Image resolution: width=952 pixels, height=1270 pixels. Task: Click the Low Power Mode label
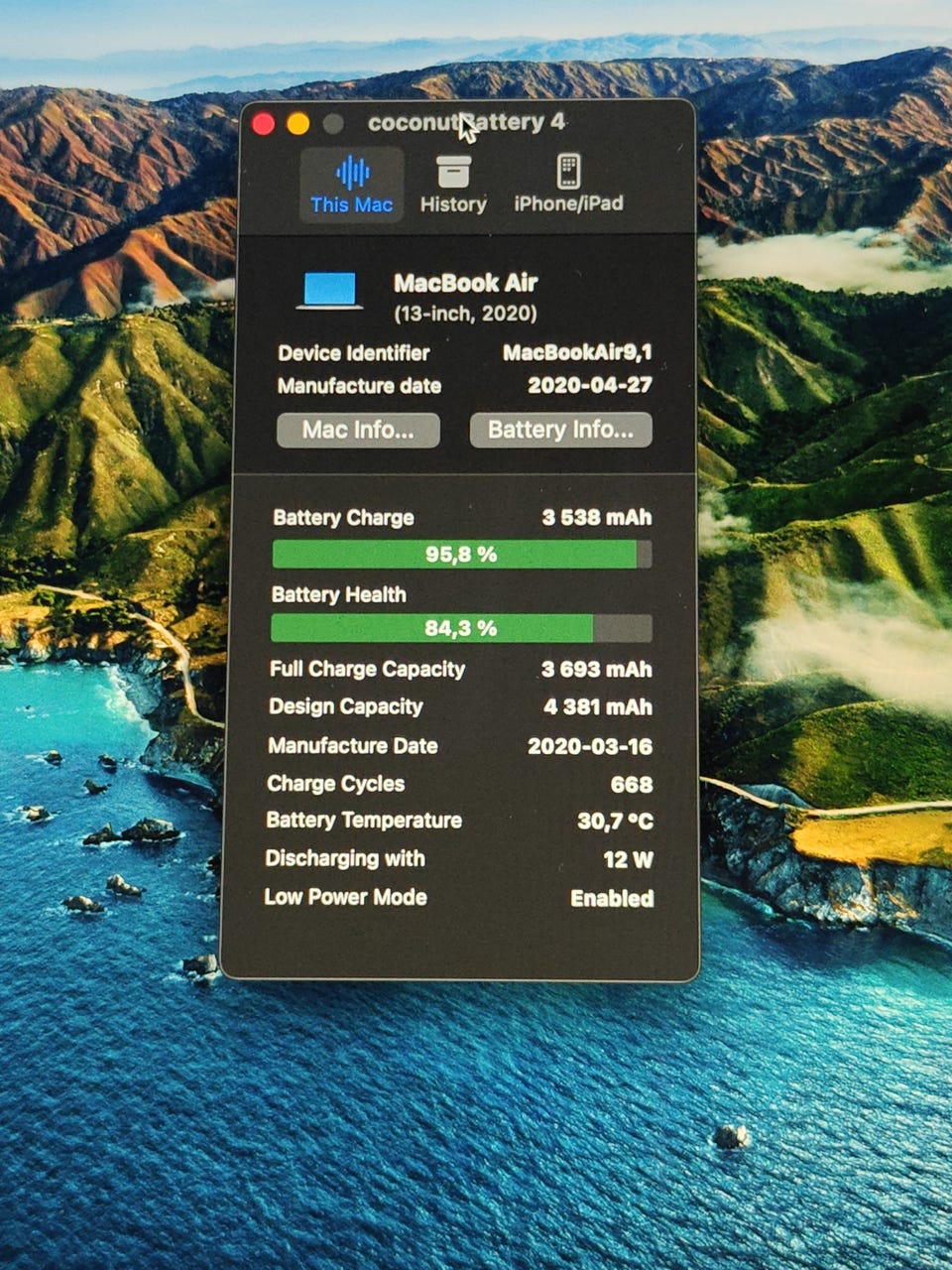coord(346,898)
